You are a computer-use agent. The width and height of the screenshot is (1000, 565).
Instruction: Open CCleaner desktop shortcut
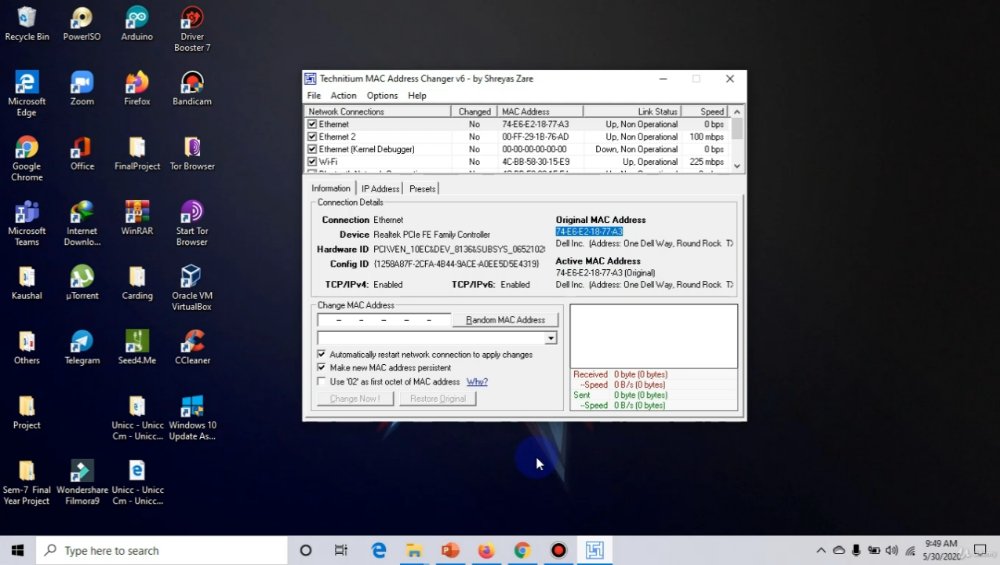[x=192, y=348]
